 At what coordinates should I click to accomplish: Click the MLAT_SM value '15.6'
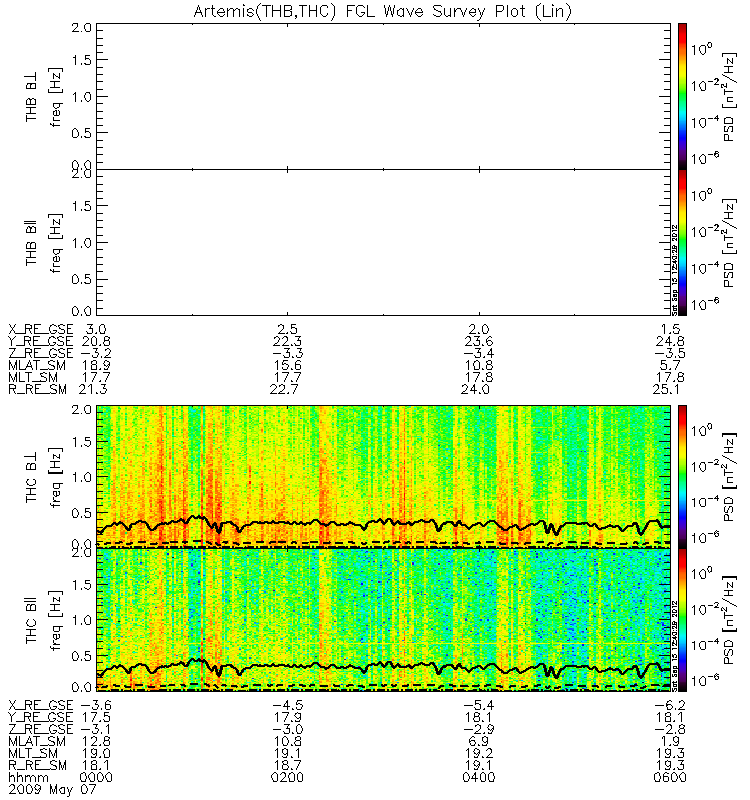pos(287,365)
